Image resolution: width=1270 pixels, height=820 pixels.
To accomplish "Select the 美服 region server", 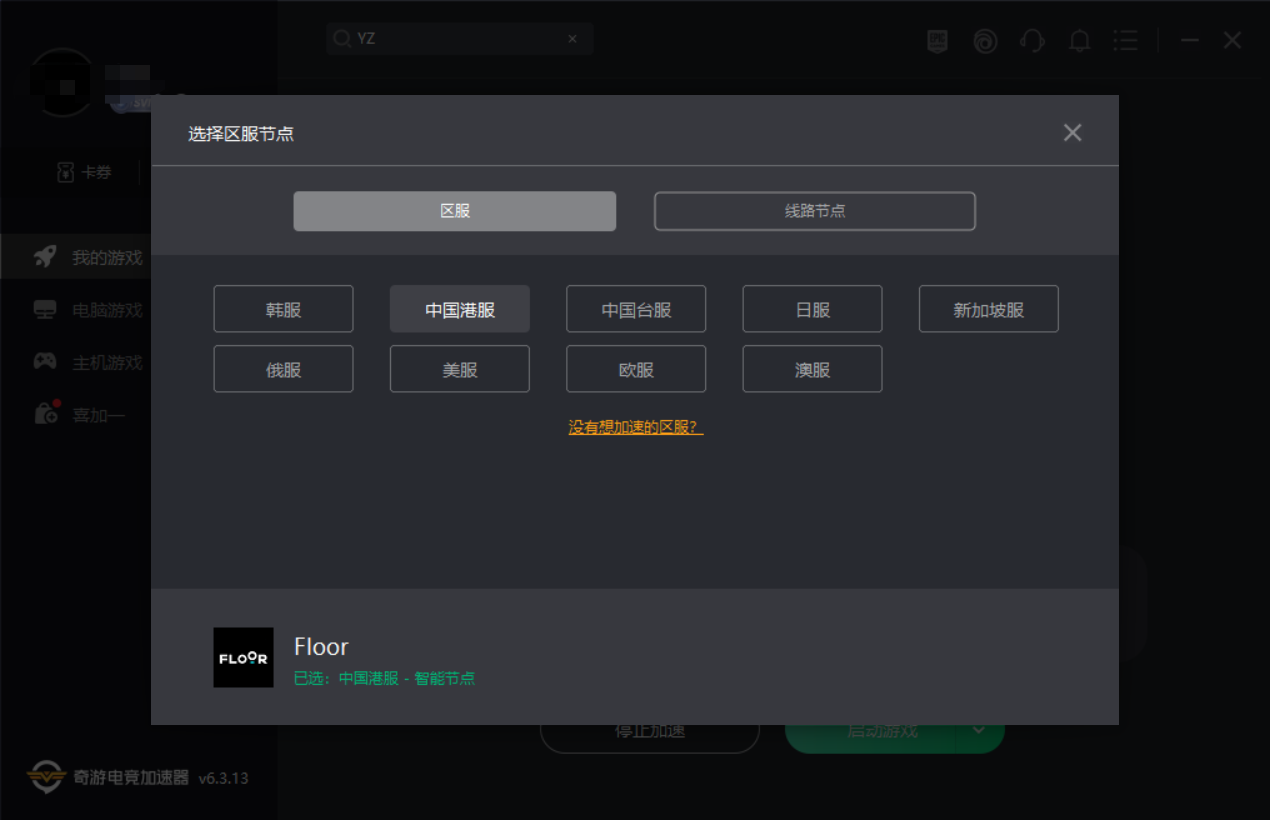I will pyautogui.click(x=460, y=369).
